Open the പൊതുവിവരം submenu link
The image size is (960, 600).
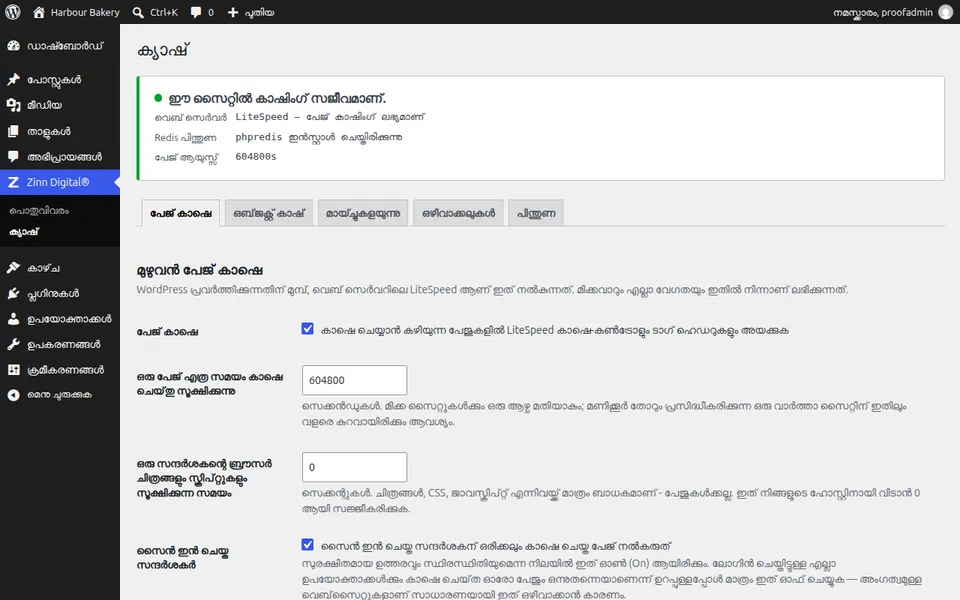pos(39,211)
